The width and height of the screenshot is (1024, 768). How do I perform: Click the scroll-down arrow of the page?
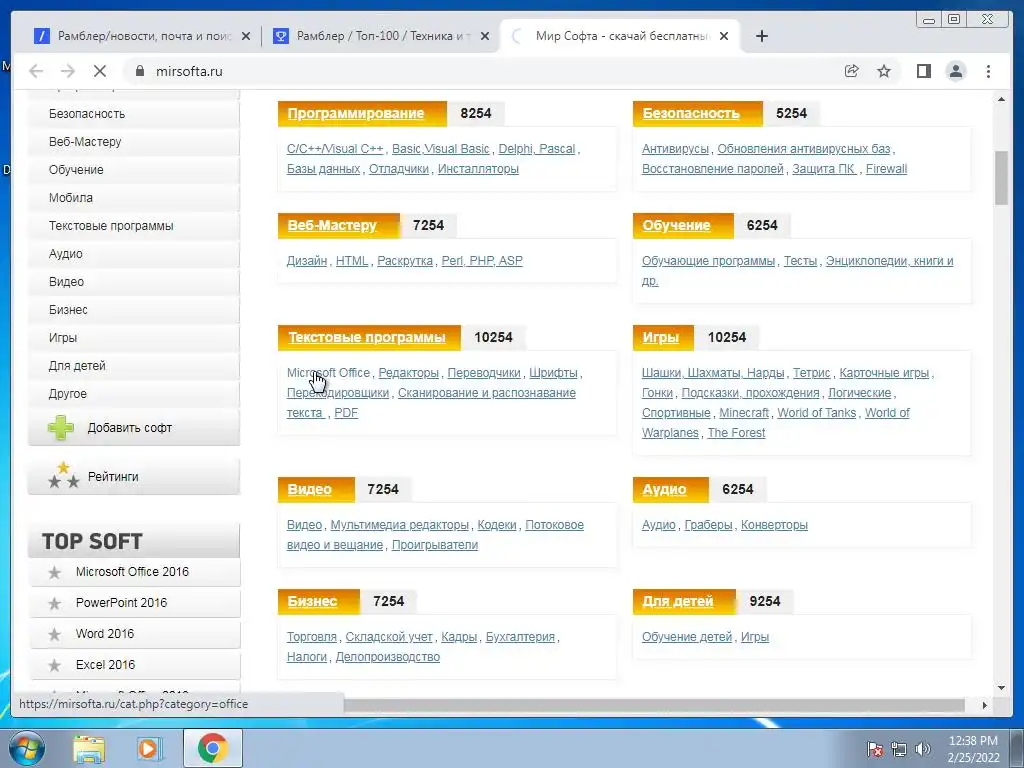[1001, 688]
